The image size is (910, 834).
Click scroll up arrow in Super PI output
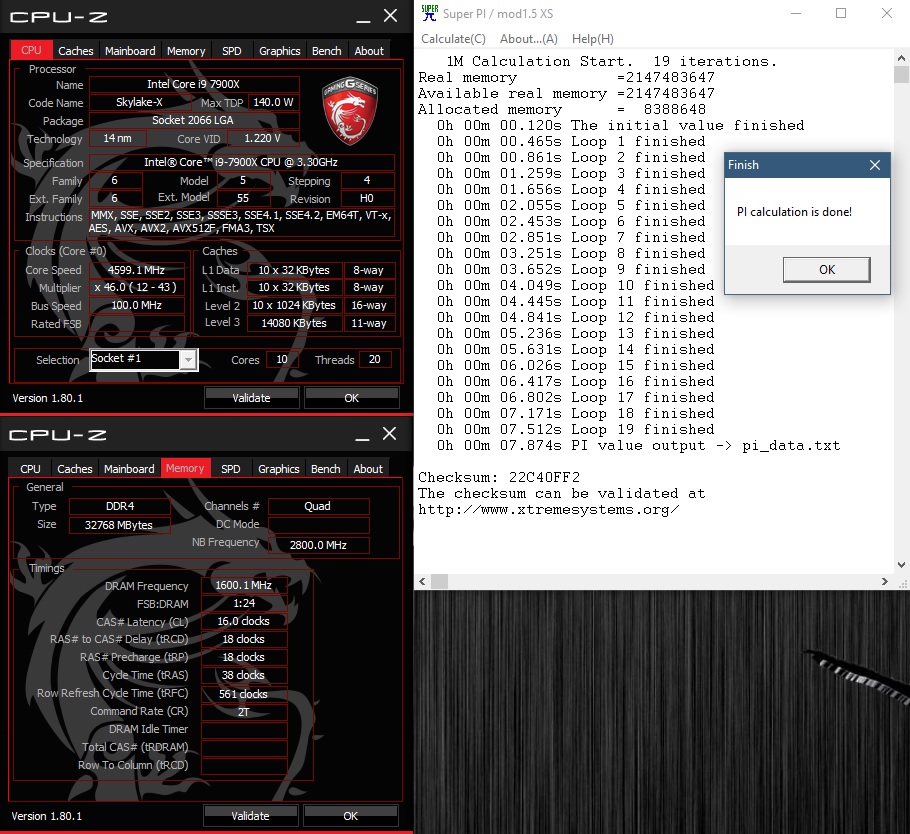[x=901, y=58]
